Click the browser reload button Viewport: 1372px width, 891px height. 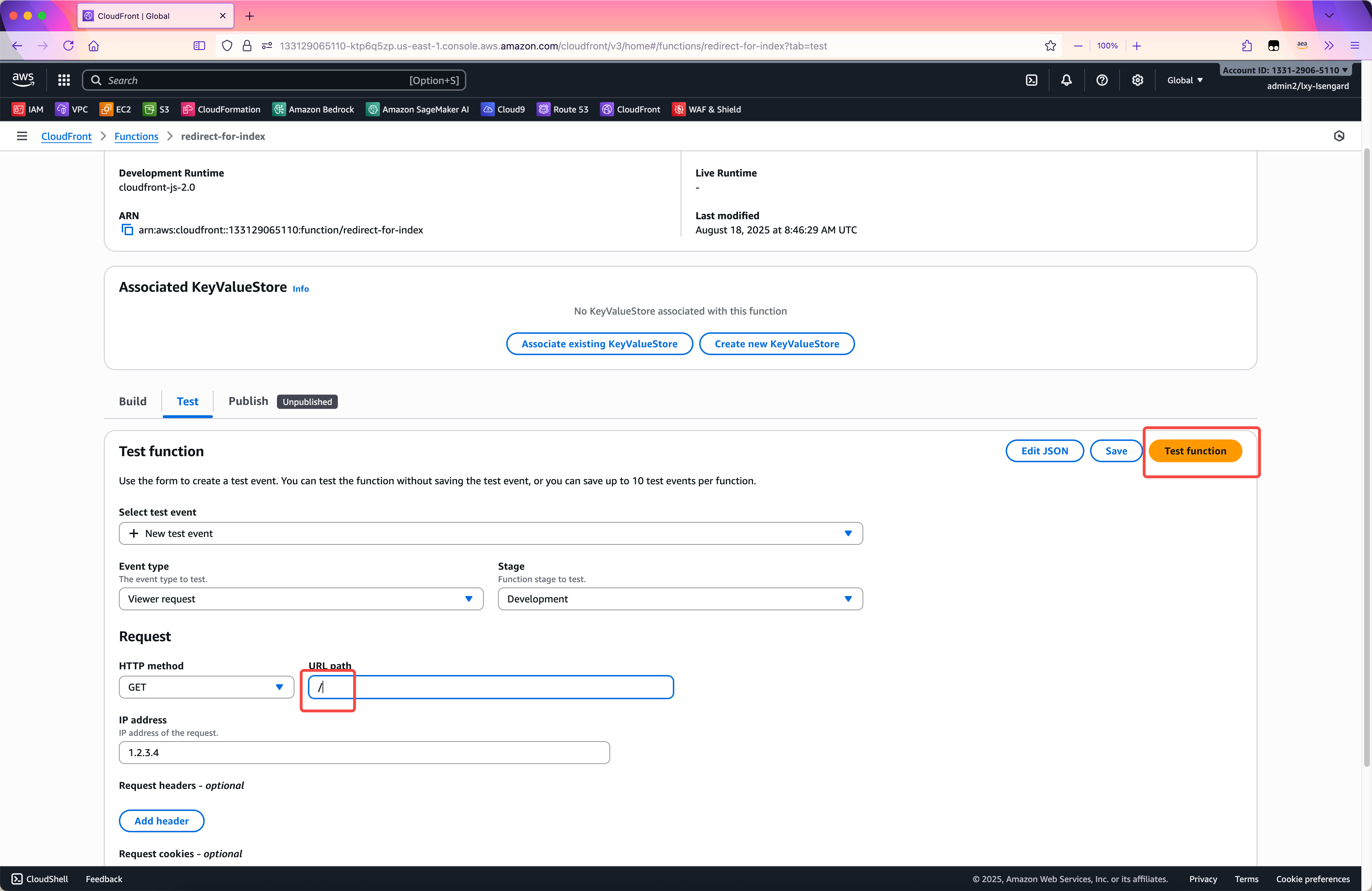68,46
